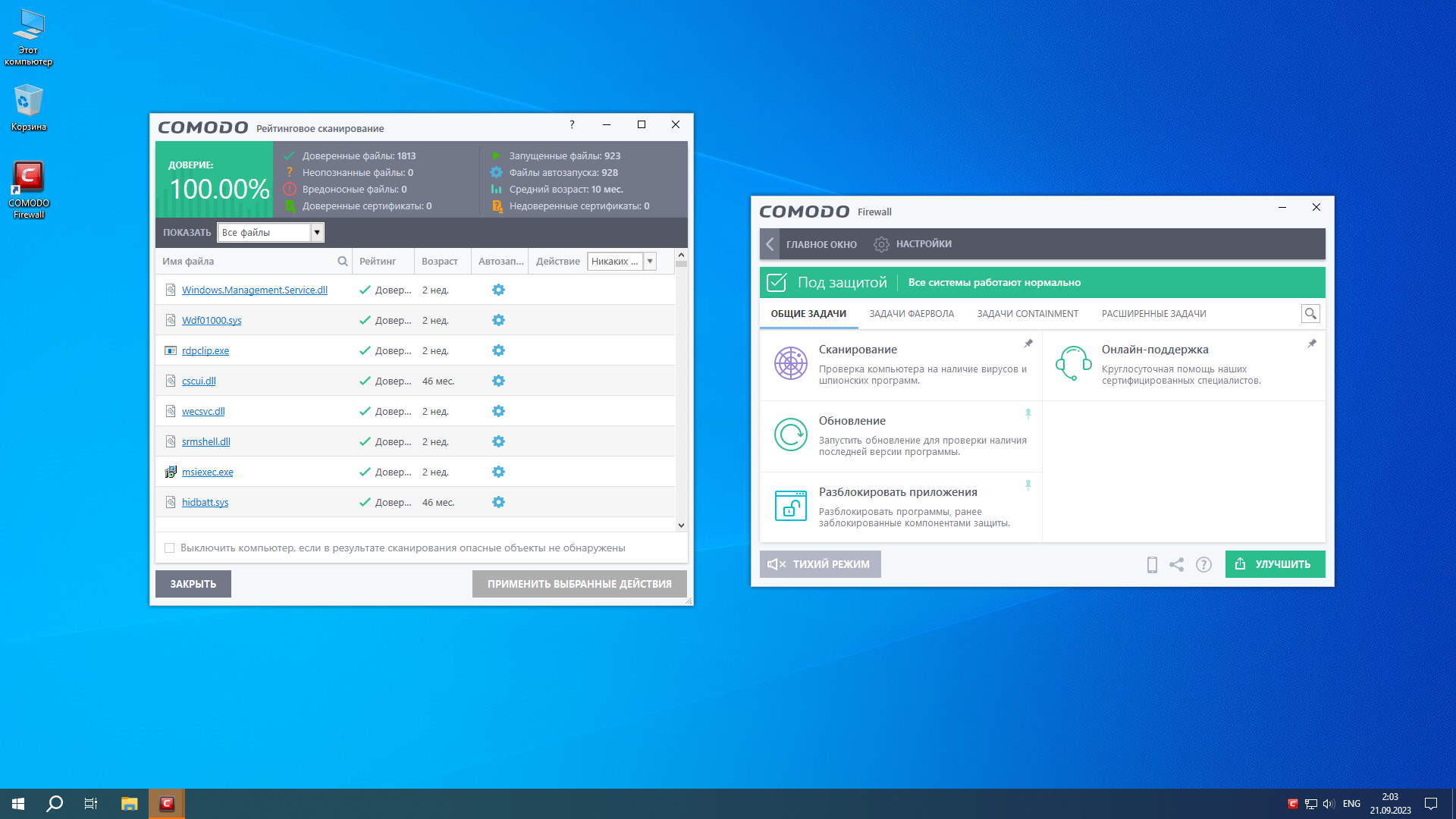Open settings gear in Firewall header
The width and height of the screenshot is (1456, 819).
click(881, 244)
